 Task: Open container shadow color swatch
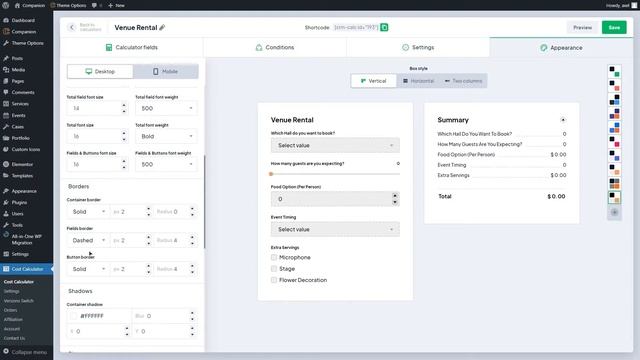[x=73, y=316]
